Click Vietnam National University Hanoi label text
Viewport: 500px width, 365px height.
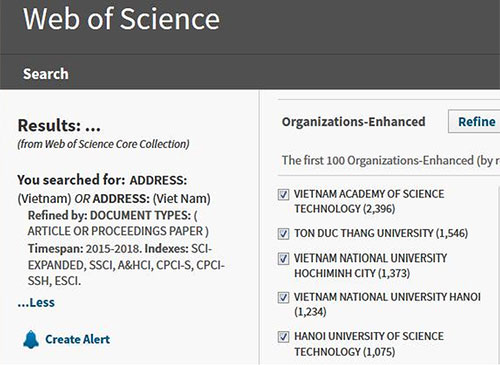[x=387, y=304]
